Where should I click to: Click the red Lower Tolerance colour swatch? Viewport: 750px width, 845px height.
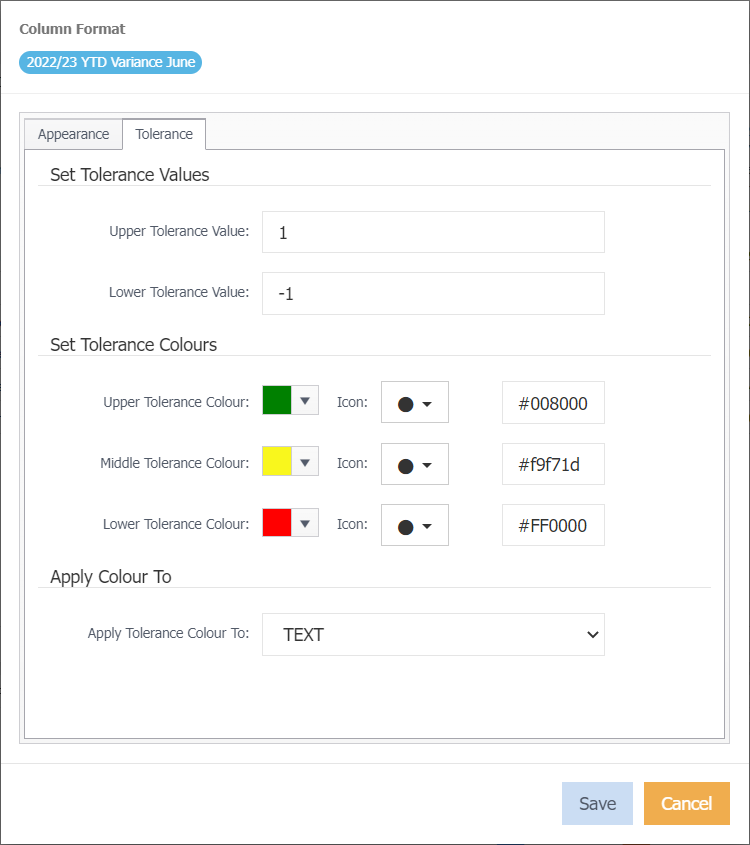coord(277,523)
